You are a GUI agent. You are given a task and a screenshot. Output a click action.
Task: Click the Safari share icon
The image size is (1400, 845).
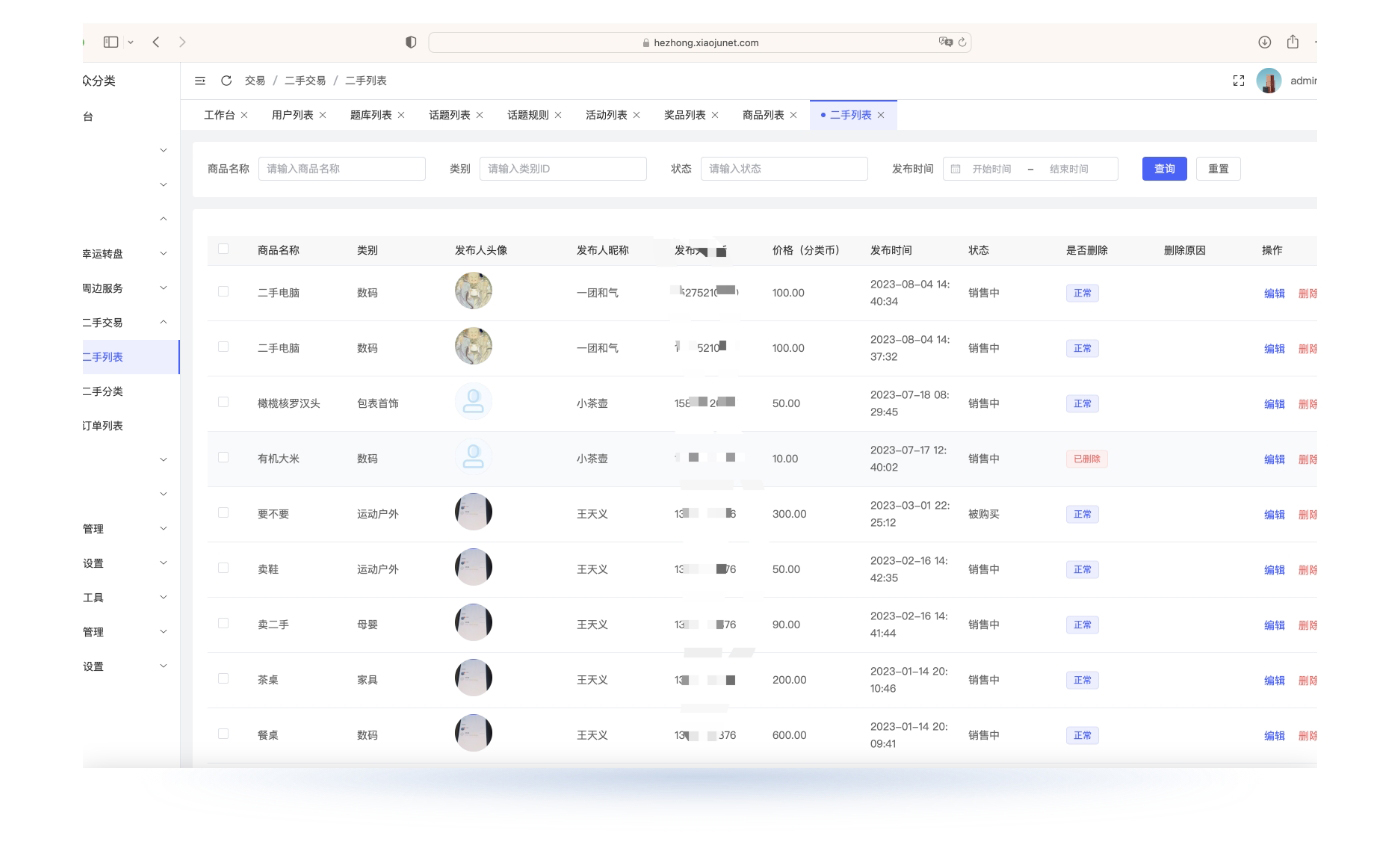(1292, 42)
